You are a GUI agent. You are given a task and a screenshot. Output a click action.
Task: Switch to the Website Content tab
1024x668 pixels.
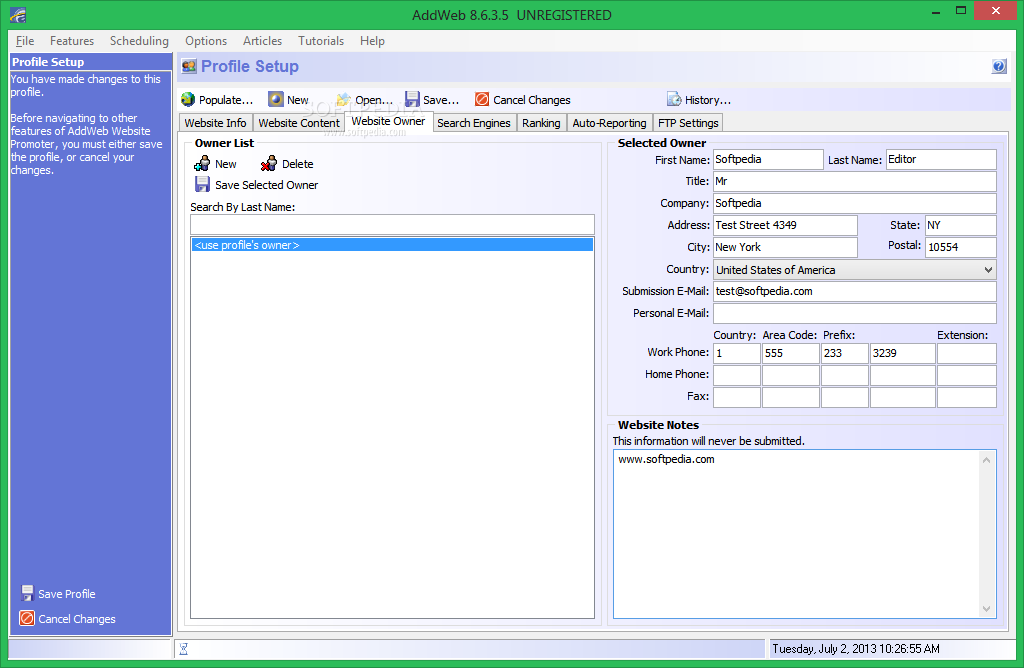click(x=299, y=123)
